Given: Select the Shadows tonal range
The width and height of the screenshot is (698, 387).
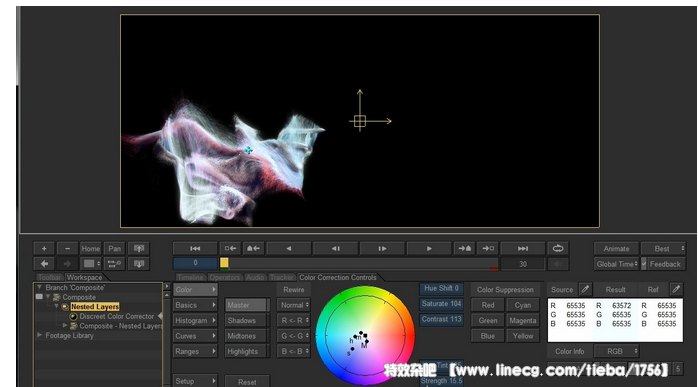Looking at the screenshot, I should pyautogui.click(x=247, y=320).
